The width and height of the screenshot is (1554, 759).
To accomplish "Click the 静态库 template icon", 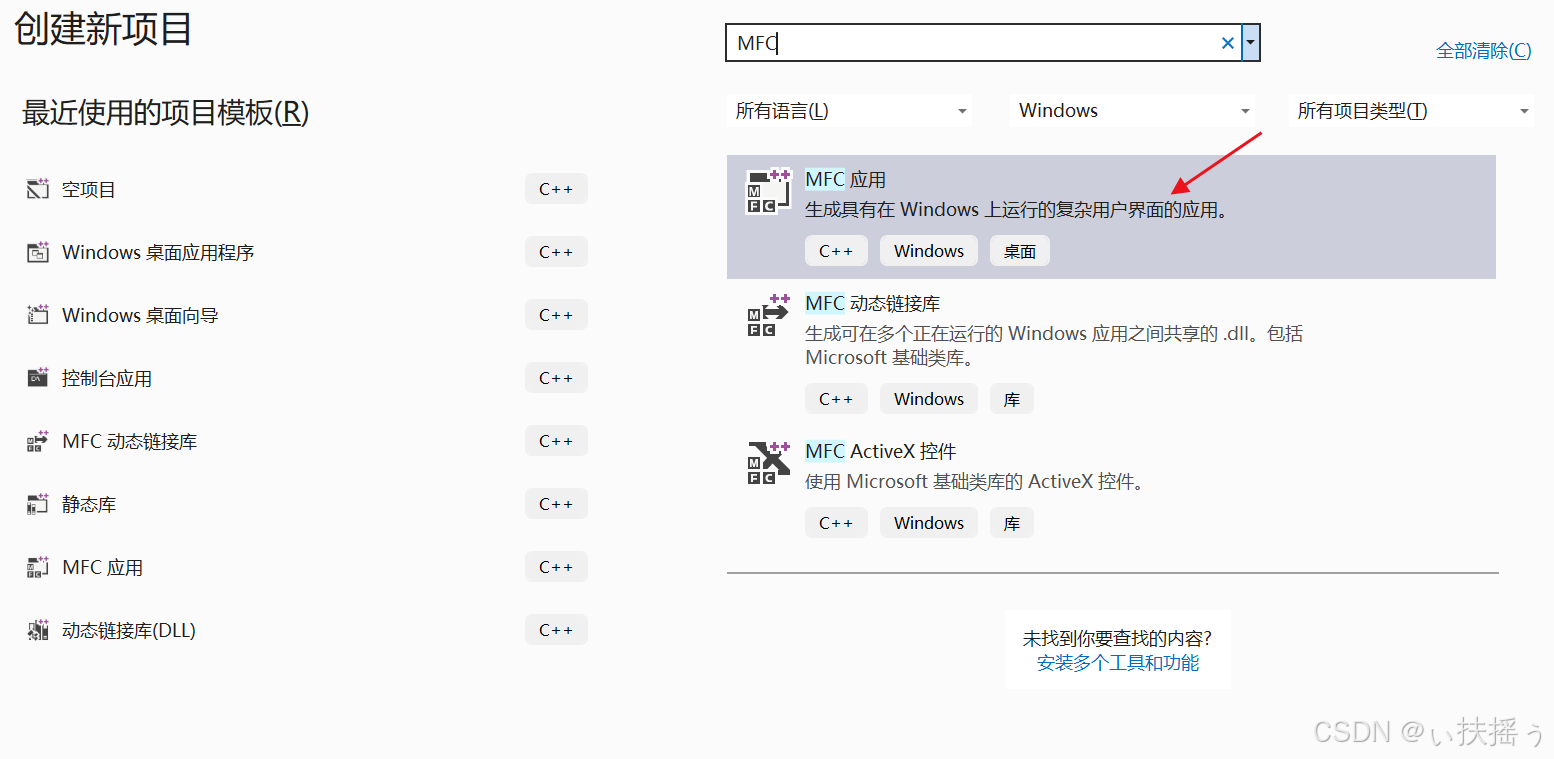I will tap(38, 504).
